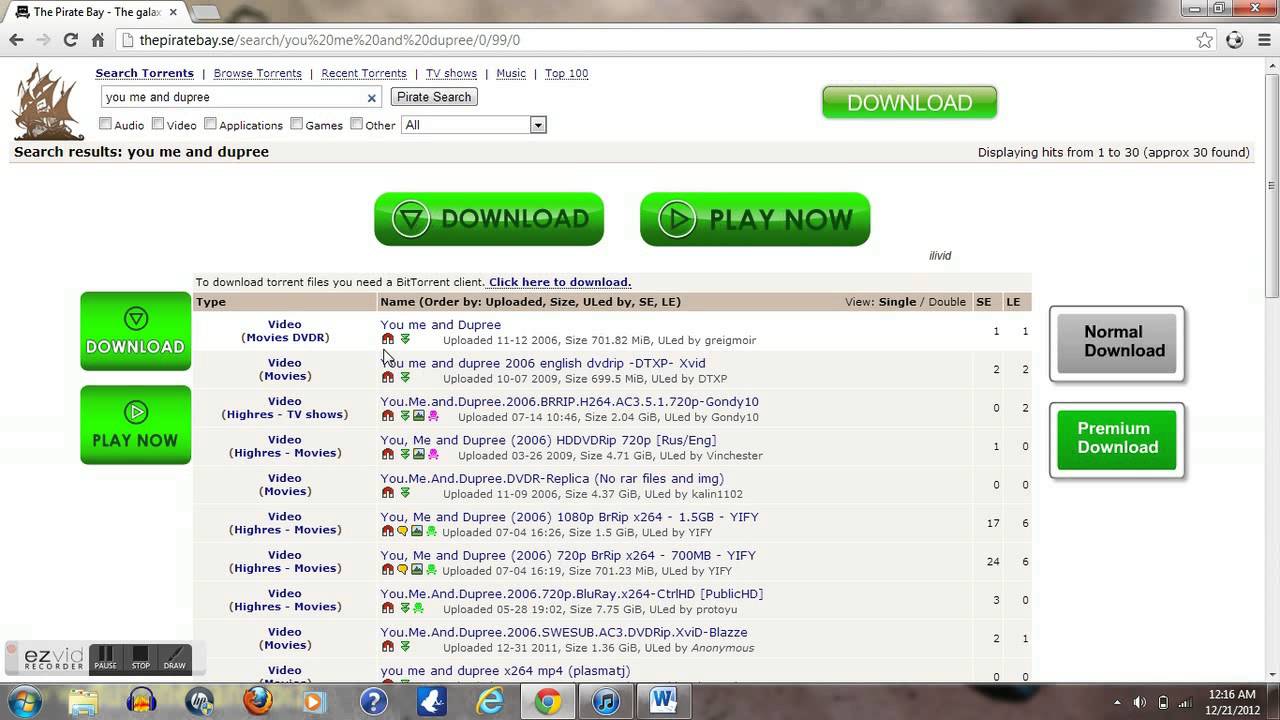The width and height of the screenshot is (1280, 720).
Task: Click the top-right green DOWNLOAD banner
Action: point(909,102)
